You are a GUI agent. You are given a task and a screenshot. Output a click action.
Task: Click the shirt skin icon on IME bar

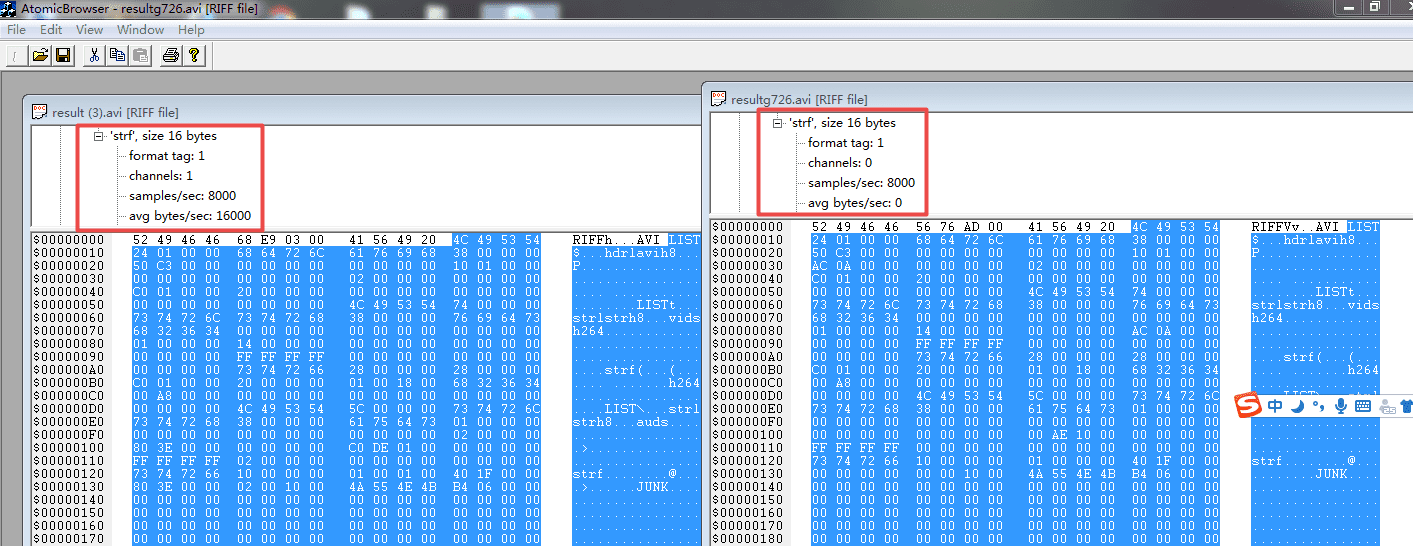[1406, 406]
